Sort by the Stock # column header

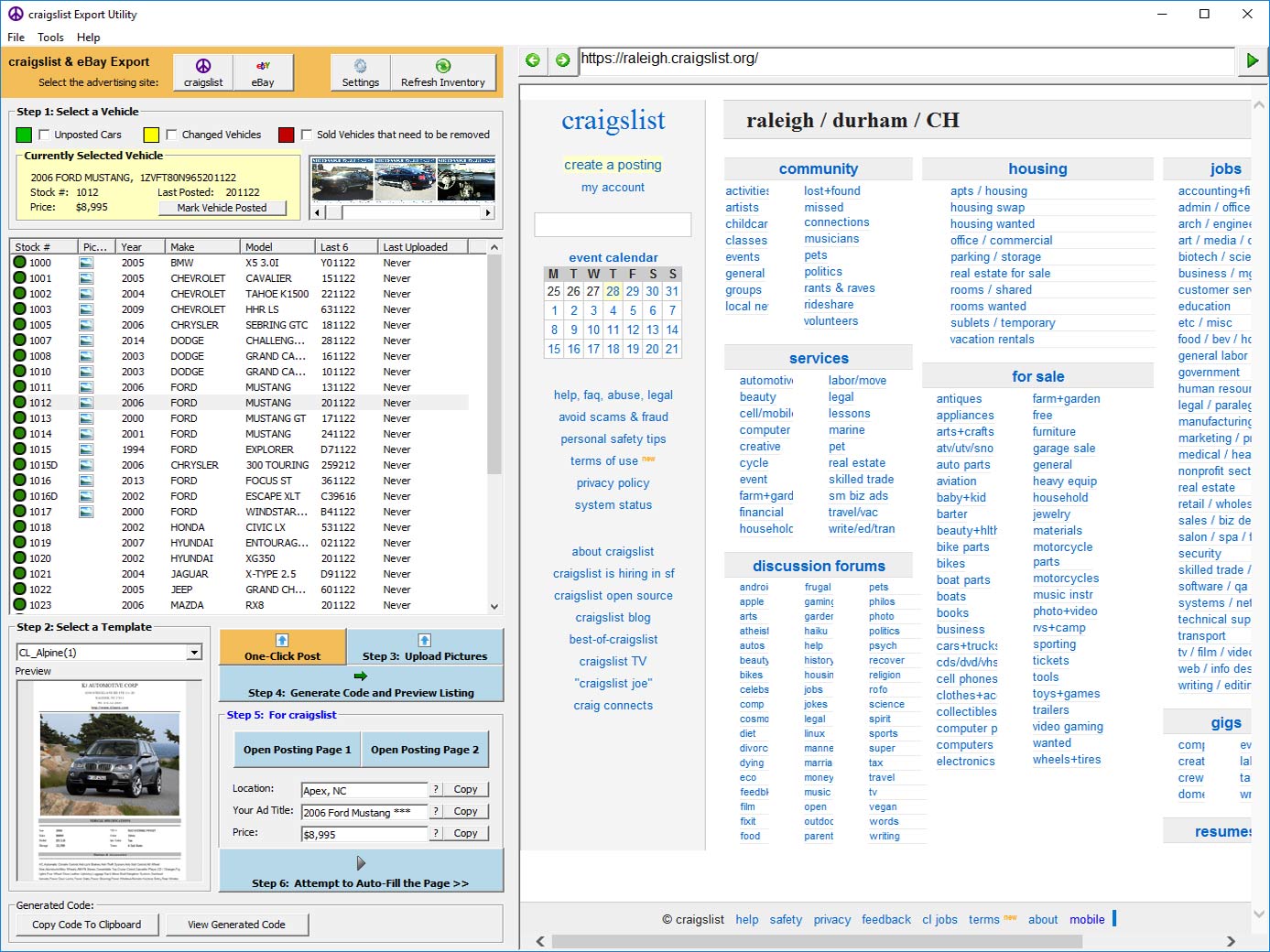pos(43,247)
